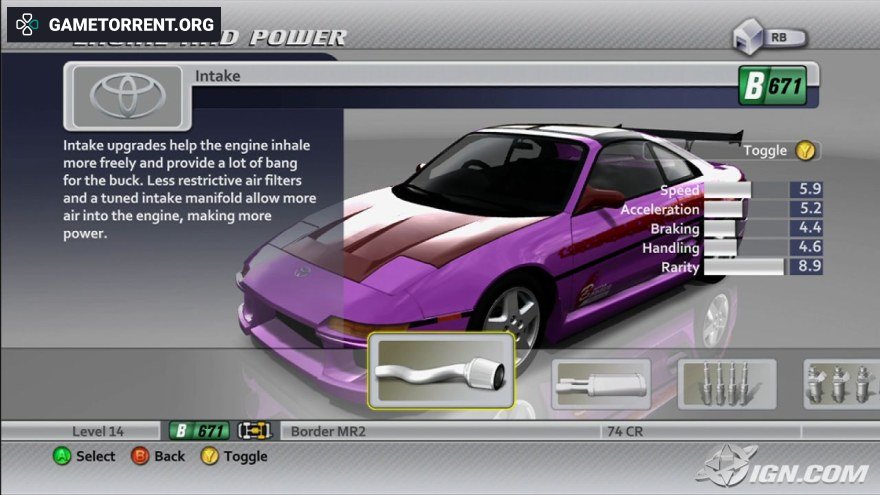Click the Rarity value 8.9

pyautogui.click(x=807, y=266)
